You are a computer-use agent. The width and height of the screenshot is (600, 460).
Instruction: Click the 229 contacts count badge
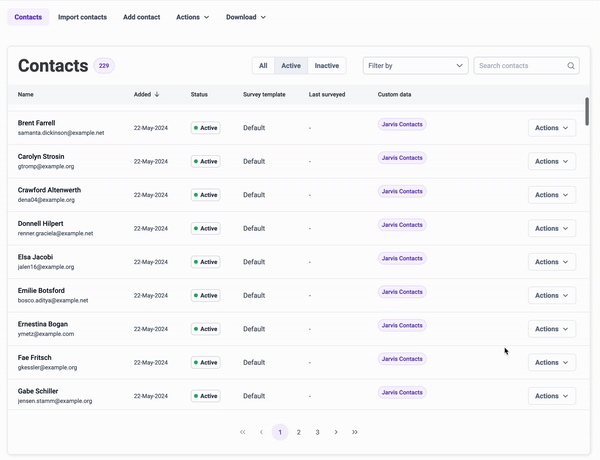104,66
